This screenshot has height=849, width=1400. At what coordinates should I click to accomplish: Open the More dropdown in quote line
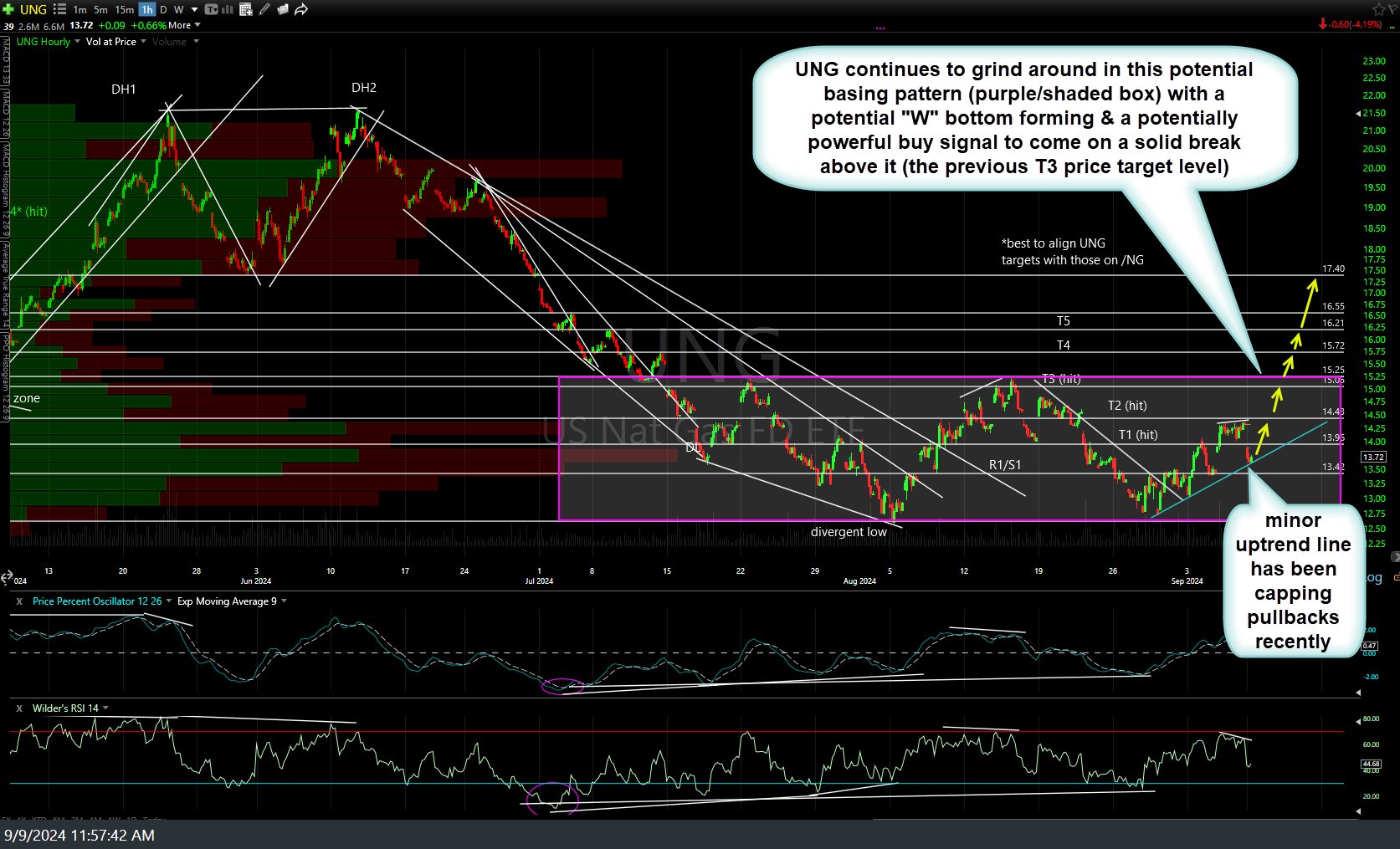click(184, 25)
